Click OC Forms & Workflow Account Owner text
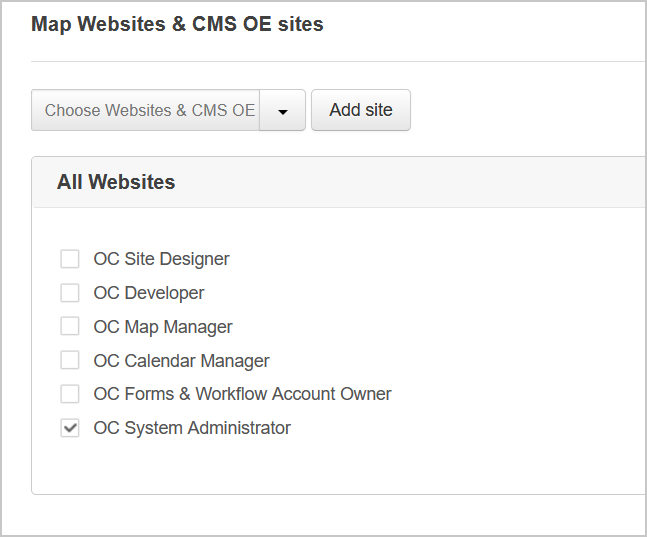This screenshot has height=537, width=647. (243, 394)
